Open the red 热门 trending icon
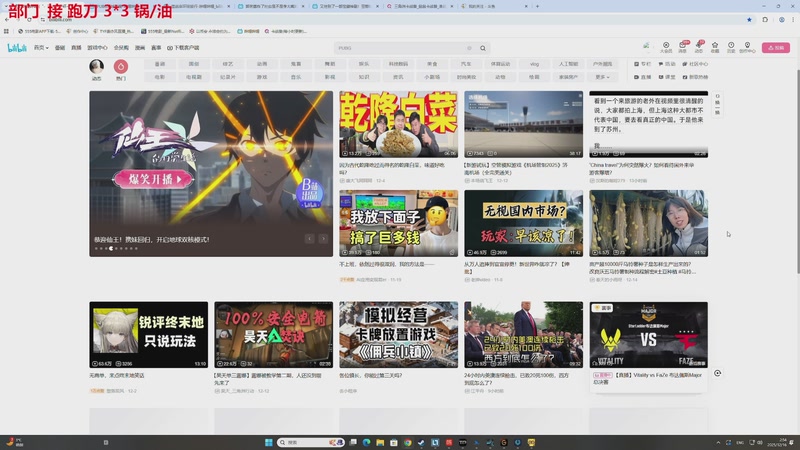The height and width of the screenshot is (450, 800). click(121, 66)
